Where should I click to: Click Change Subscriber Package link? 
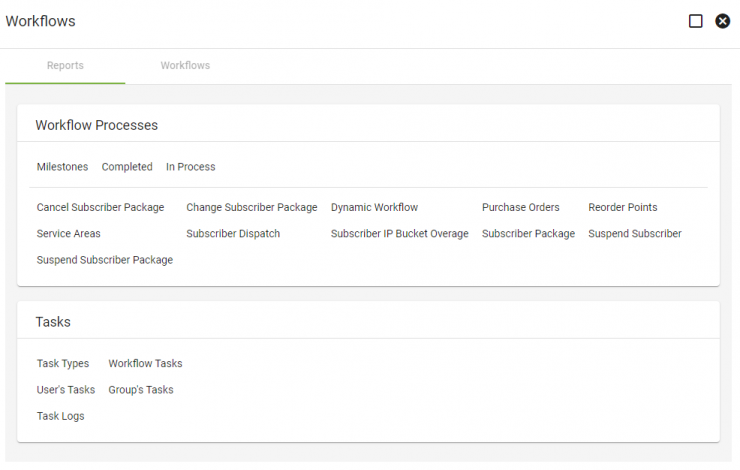pyautogui.click(x=252, y=207)
